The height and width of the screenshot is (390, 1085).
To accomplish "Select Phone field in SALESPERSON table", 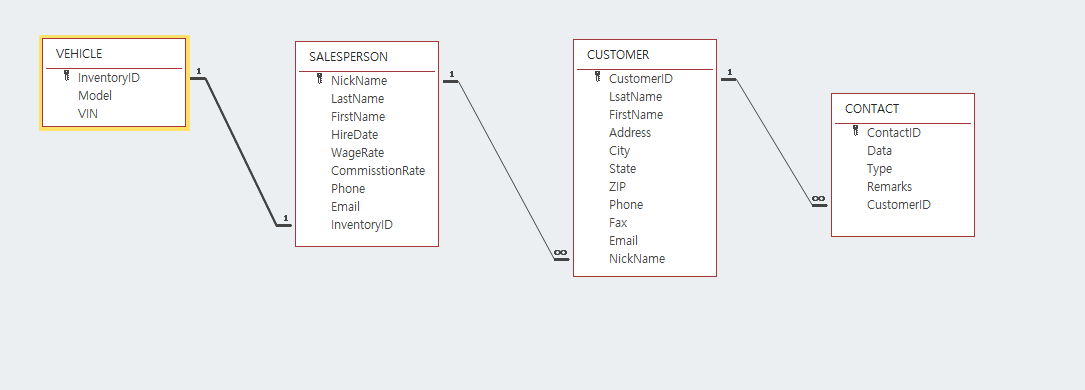I will 348,189.
